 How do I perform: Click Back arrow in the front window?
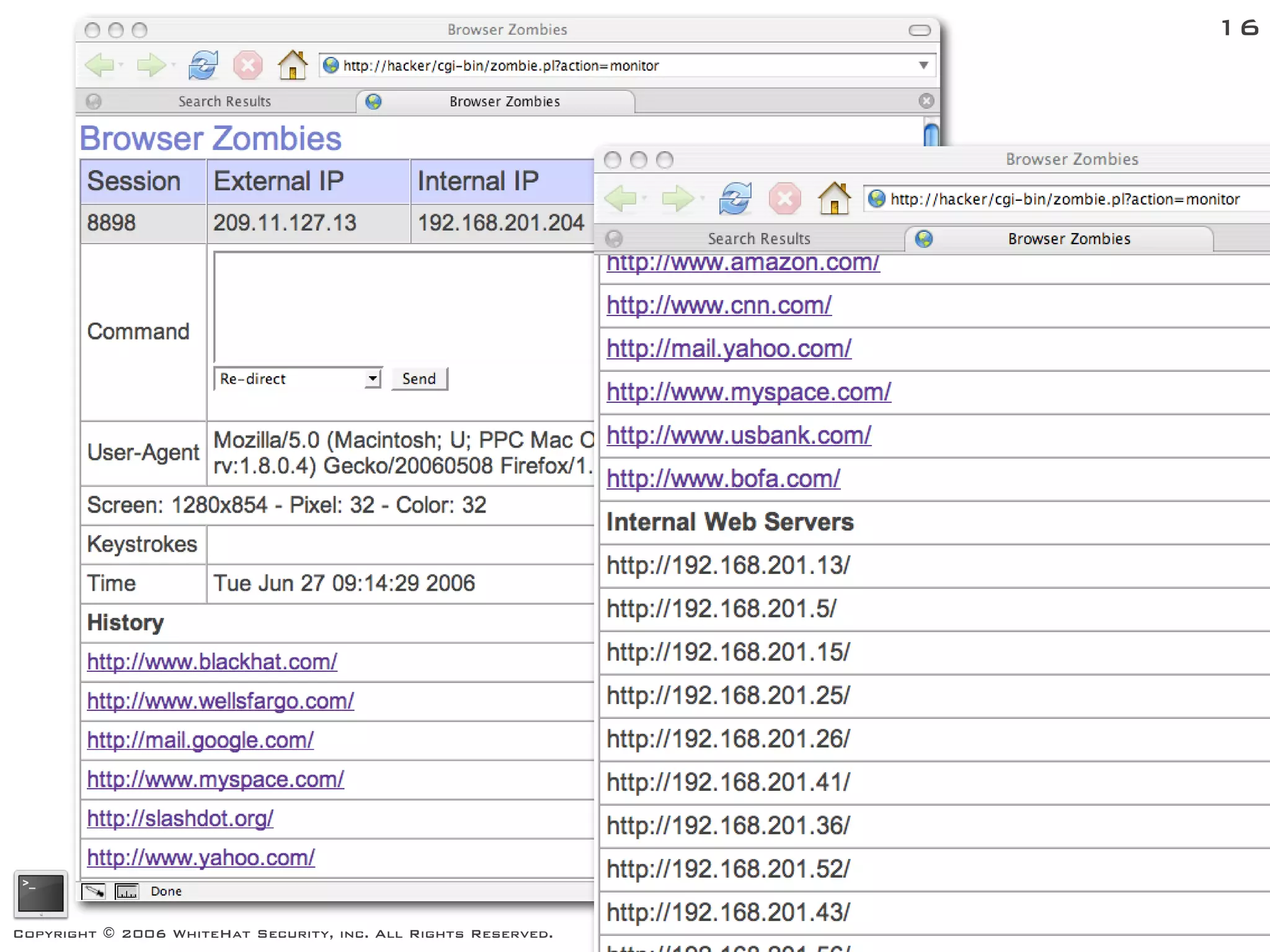tap(620, 199)
